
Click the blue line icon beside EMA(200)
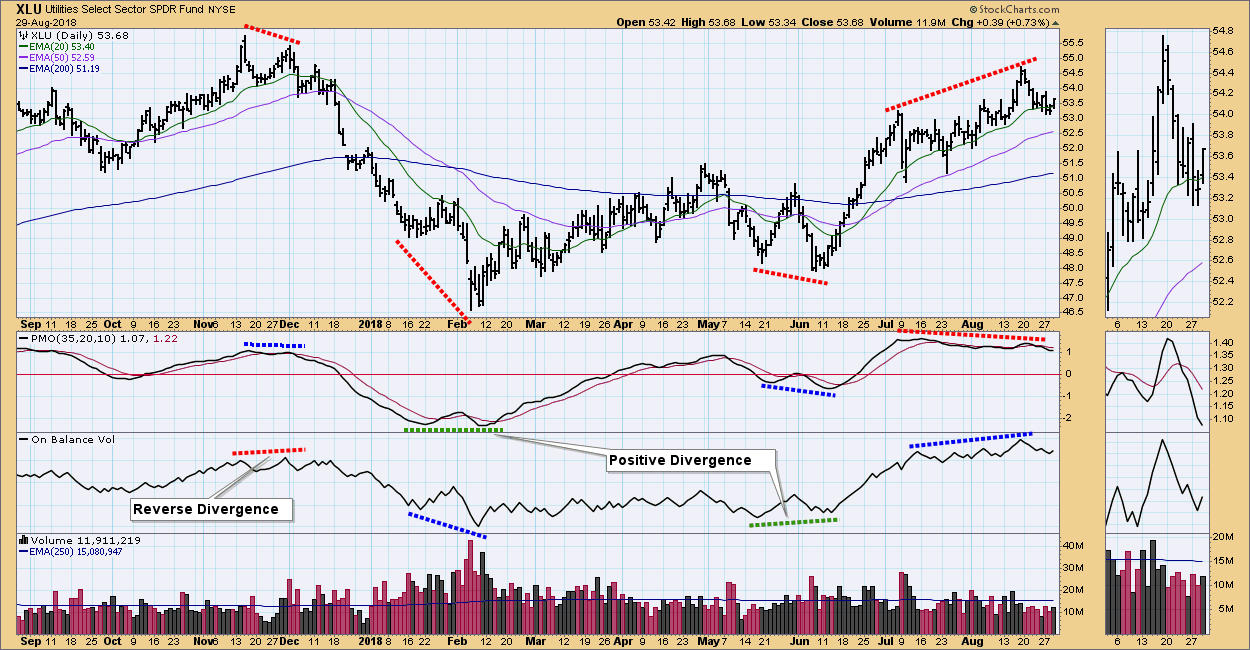[x=25, y=68]
